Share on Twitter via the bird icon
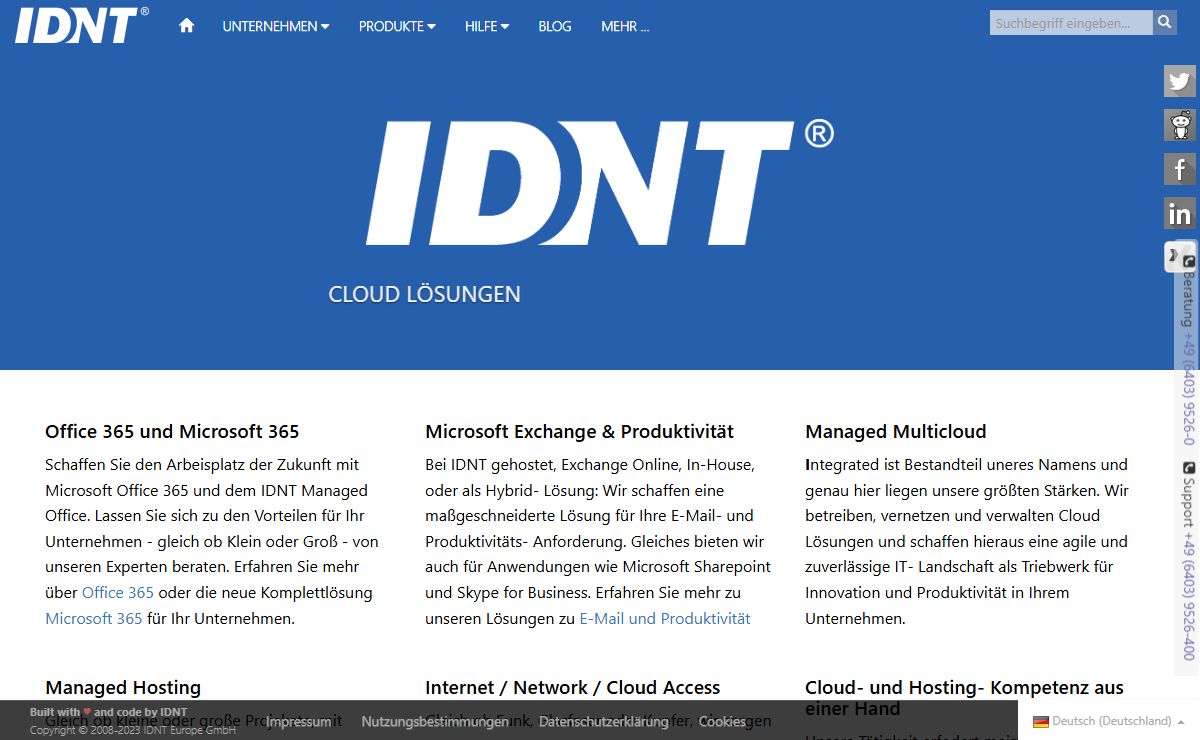The width and height of the screenshot is (1200, 740). [1180, 81]
